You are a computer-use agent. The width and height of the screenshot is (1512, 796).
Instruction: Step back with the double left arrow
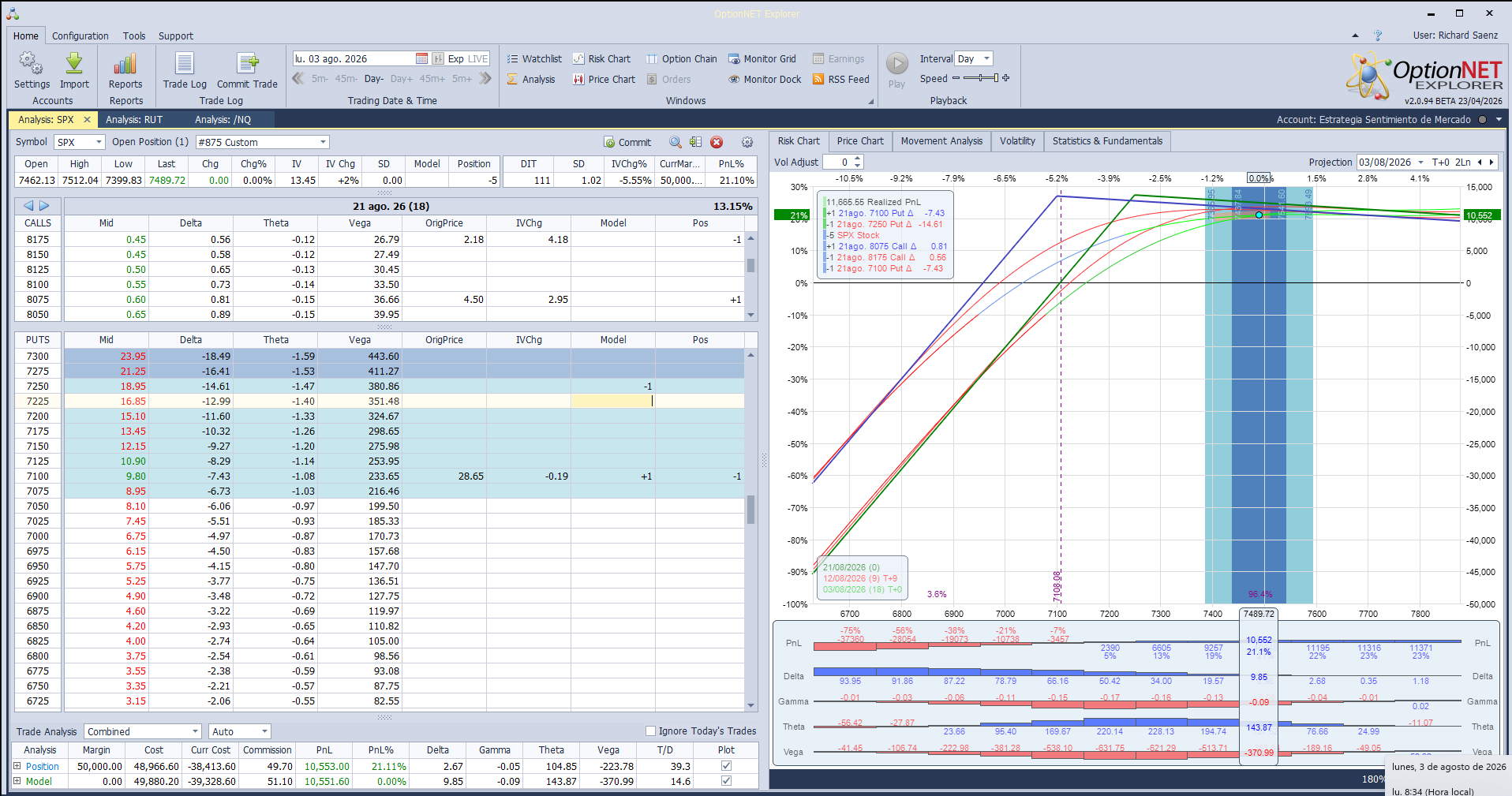[298, 78]
